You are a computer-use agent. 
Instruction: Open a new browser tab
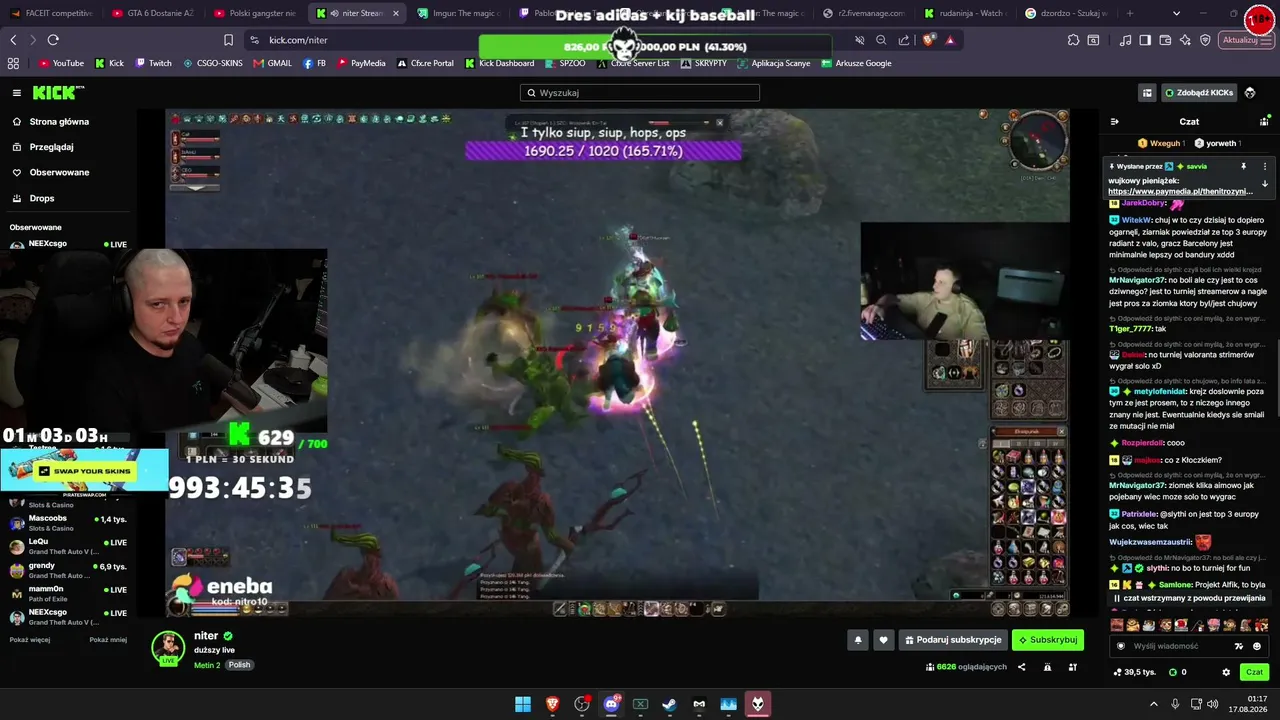click(x=1130, y=14)
